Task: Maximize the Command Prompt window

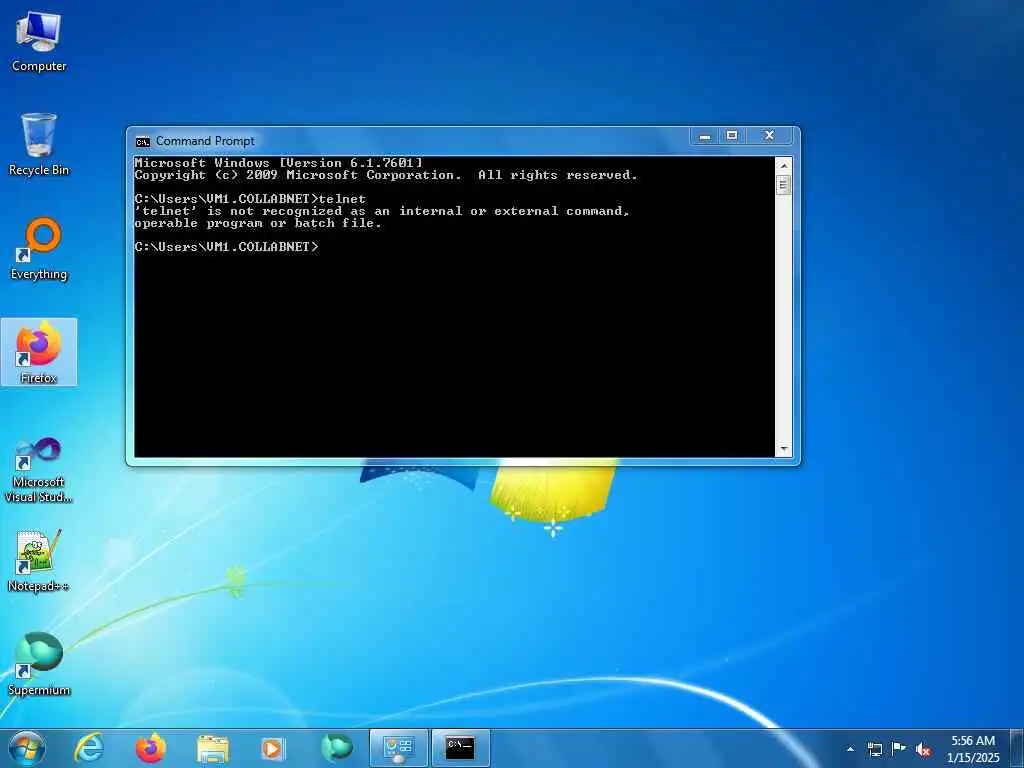Action: (x=732, y=136)
